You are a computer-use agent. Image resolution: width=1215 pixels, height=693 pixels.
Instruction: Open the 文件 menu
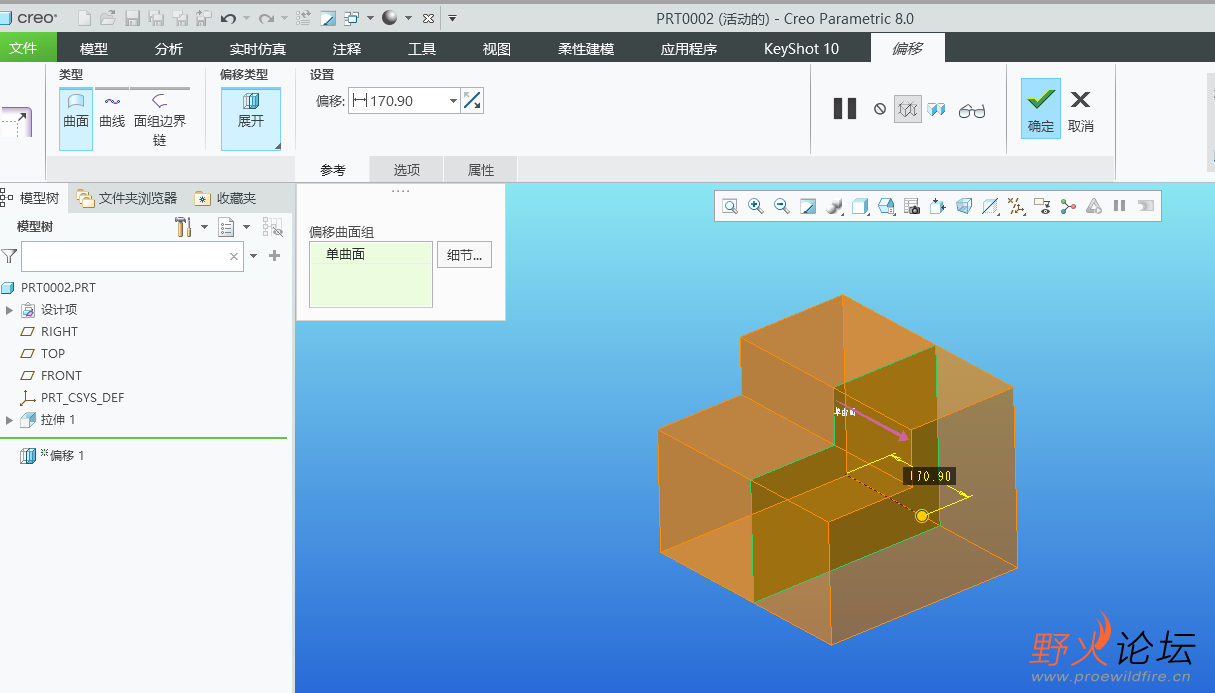point(23,47)
